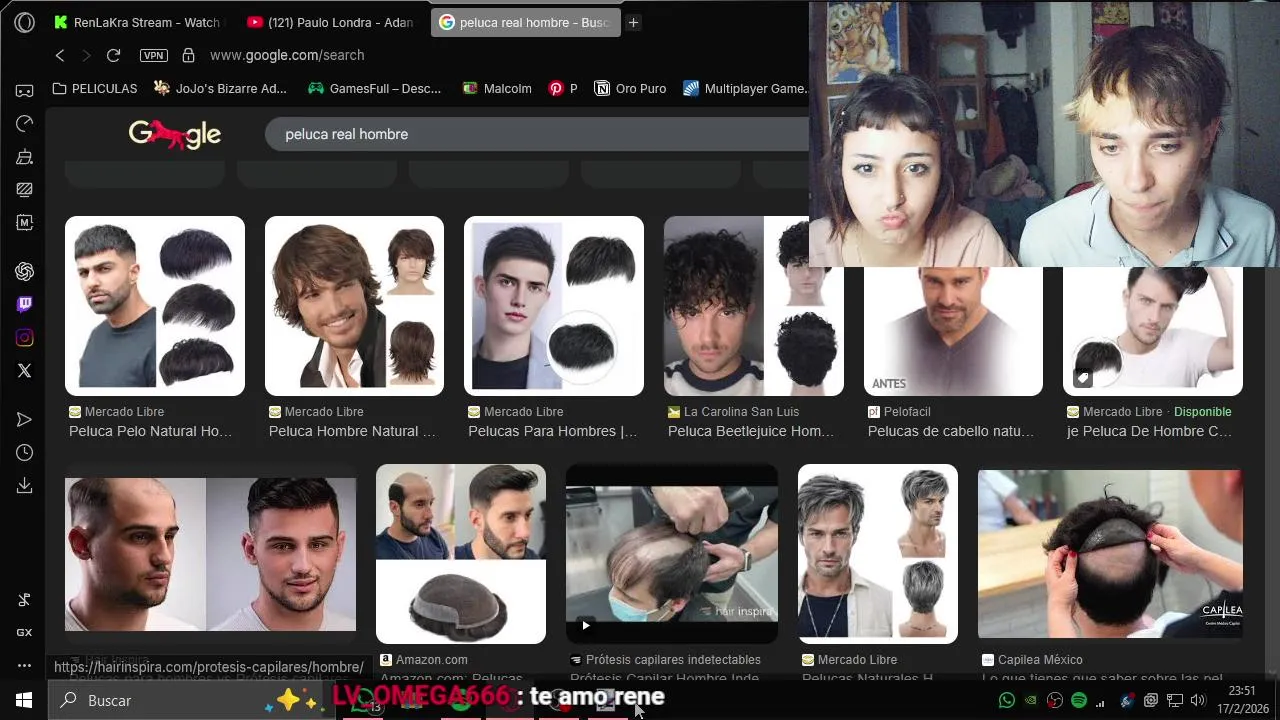Open Downloads icon in sidebar

(x=25, y=486)
